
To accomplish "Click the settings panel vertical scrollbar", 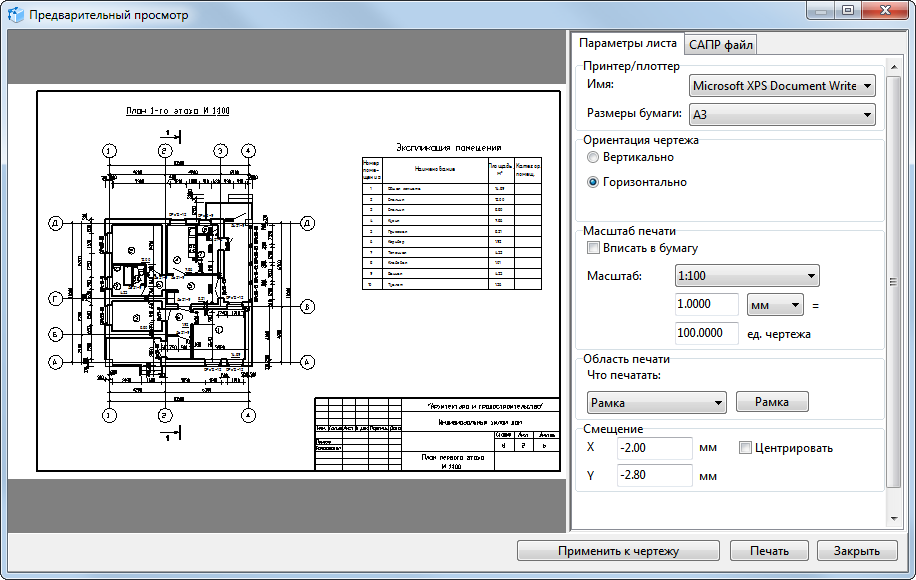I will (x=893, y=280).
